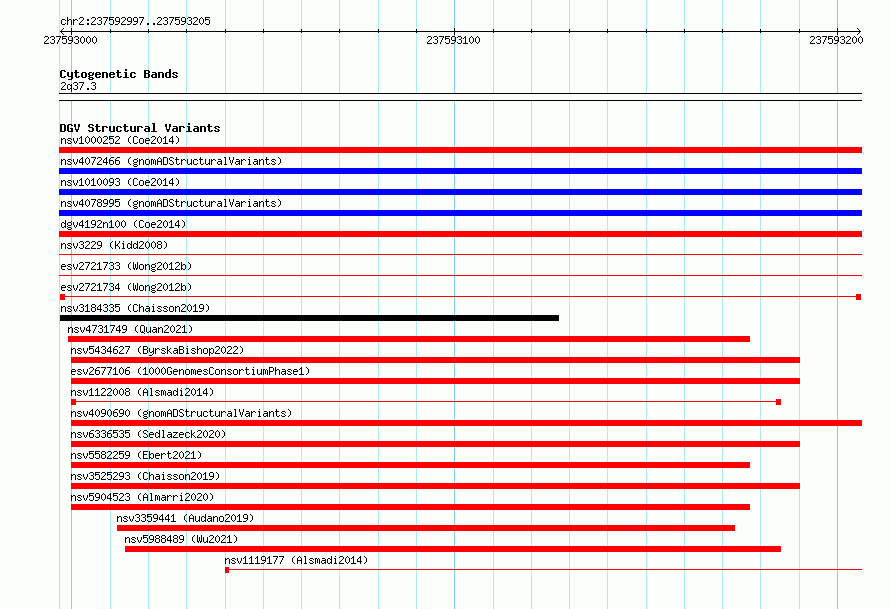Select the red bar under dgv4192n100
Screen dimensions: 890x609
460,234
